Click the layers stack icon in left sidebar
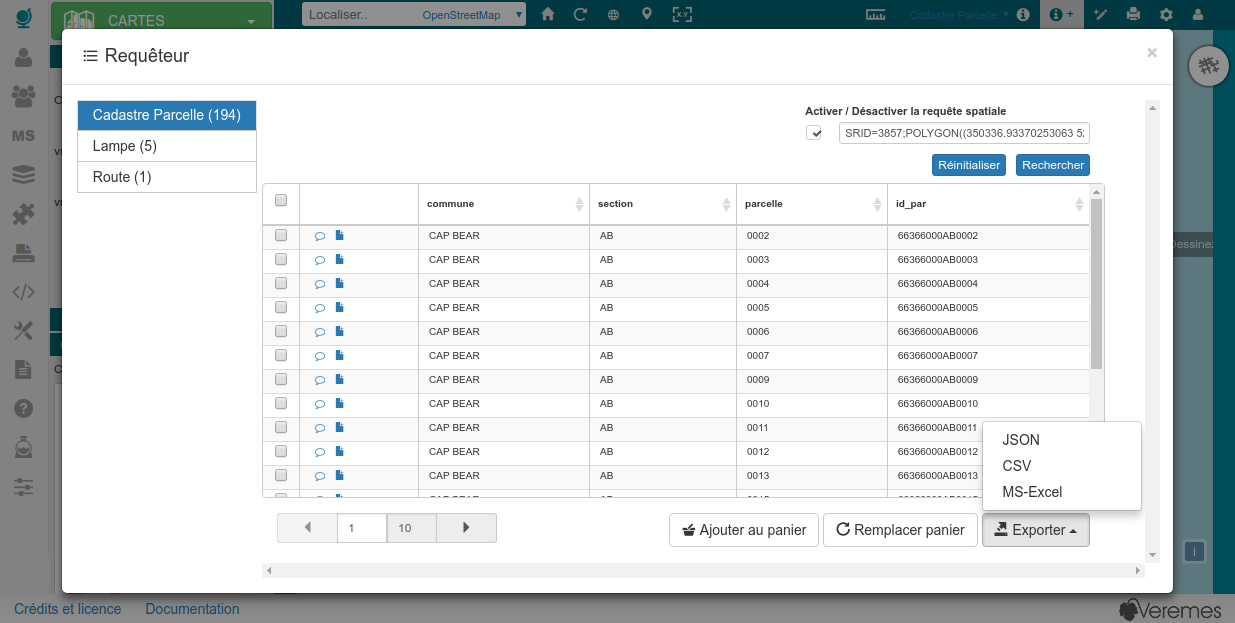Image resolution: width=1235 pixels, height=623 pixels. pos(23,175)
